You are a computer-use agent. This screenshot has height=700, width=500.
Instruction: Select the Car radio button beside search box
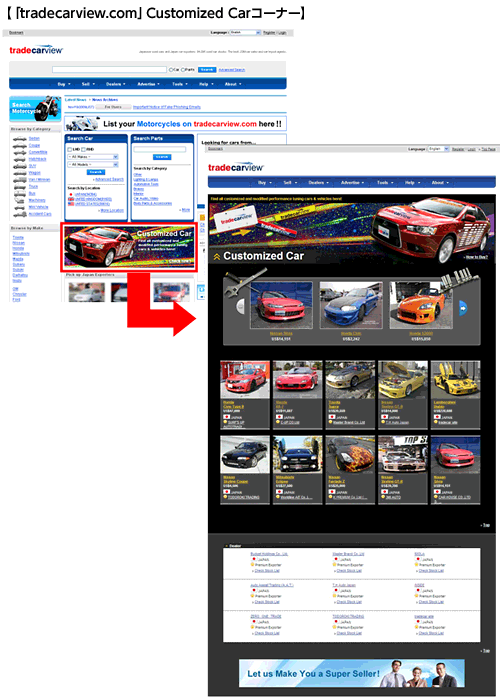171,70
